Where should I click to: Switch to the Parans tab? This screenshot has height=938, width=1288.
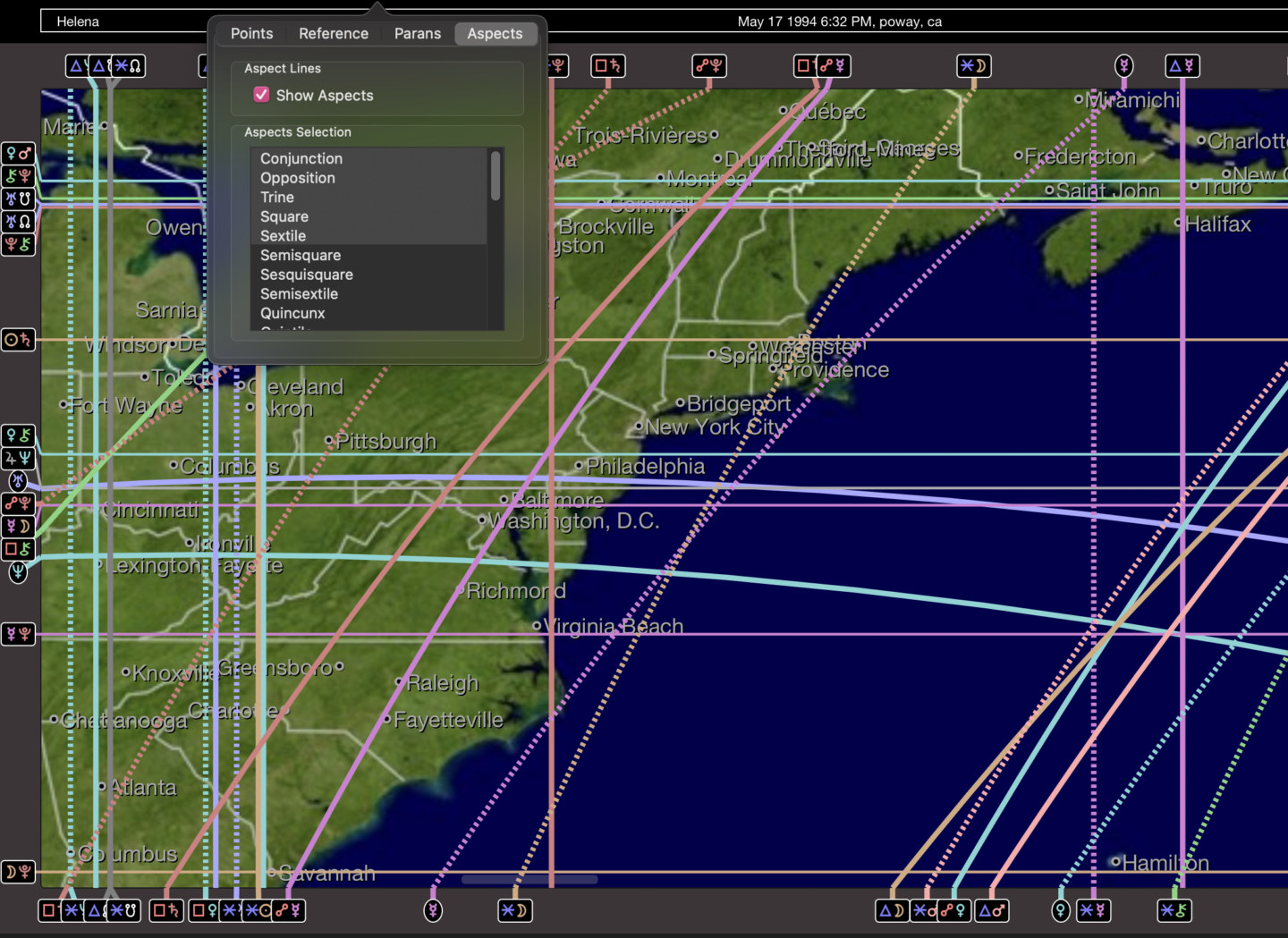click(418, 33)
